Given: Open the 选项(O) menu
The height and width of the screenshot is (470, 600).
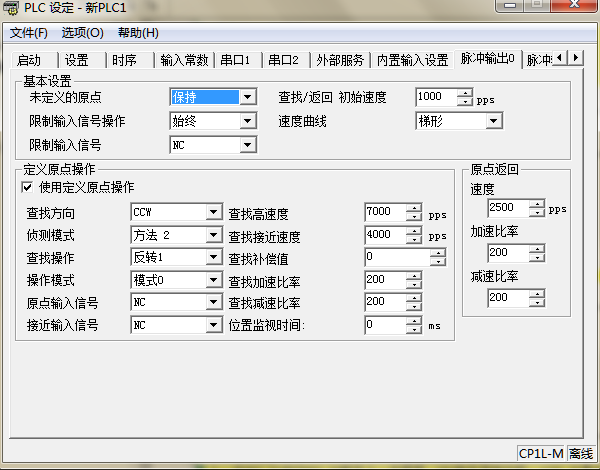Looking at the screenshot, I should tap(82, 33).
